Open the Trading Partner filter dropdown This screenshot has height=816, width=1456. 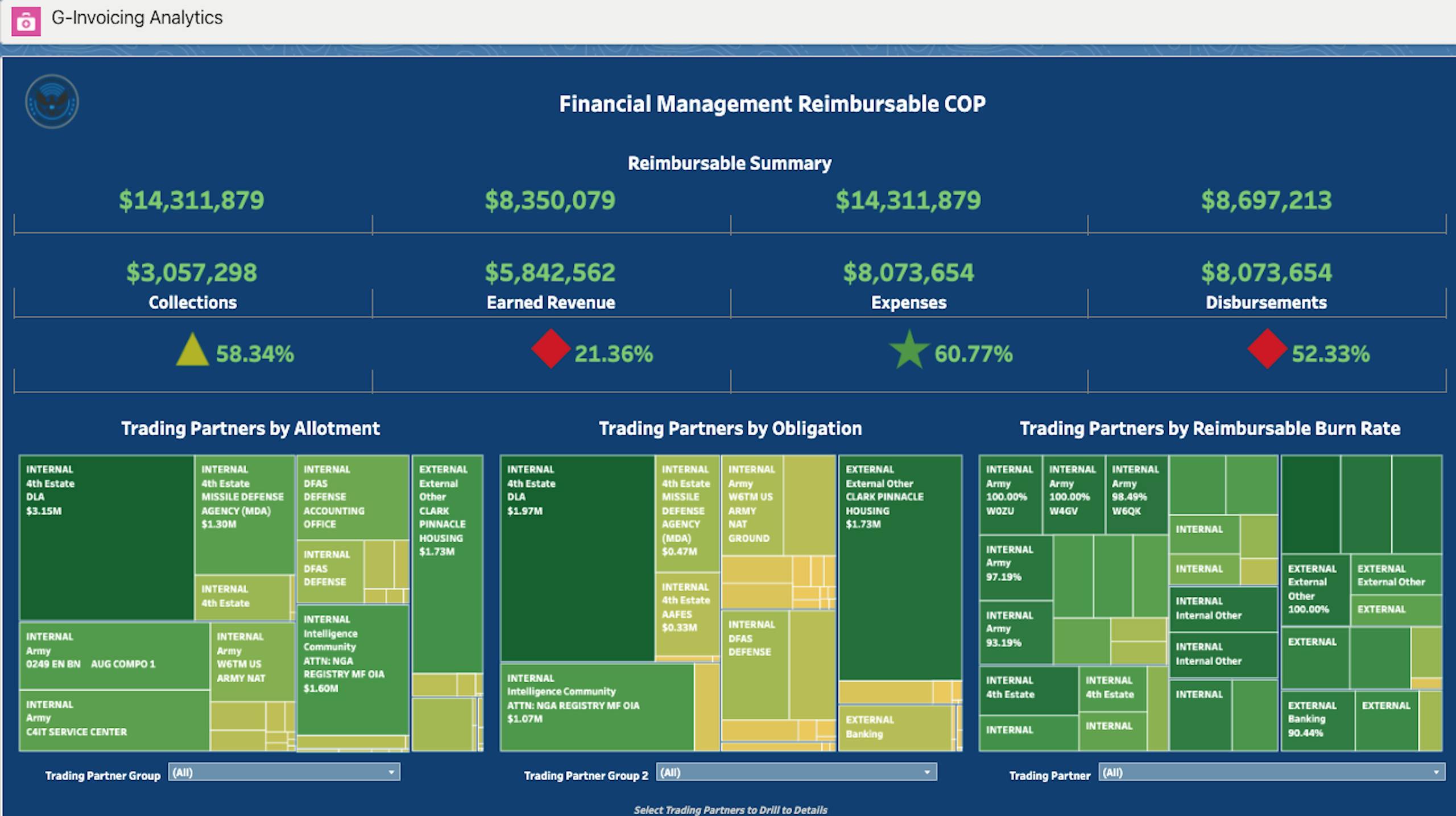pyautogui.click(x=1271, y=772)
